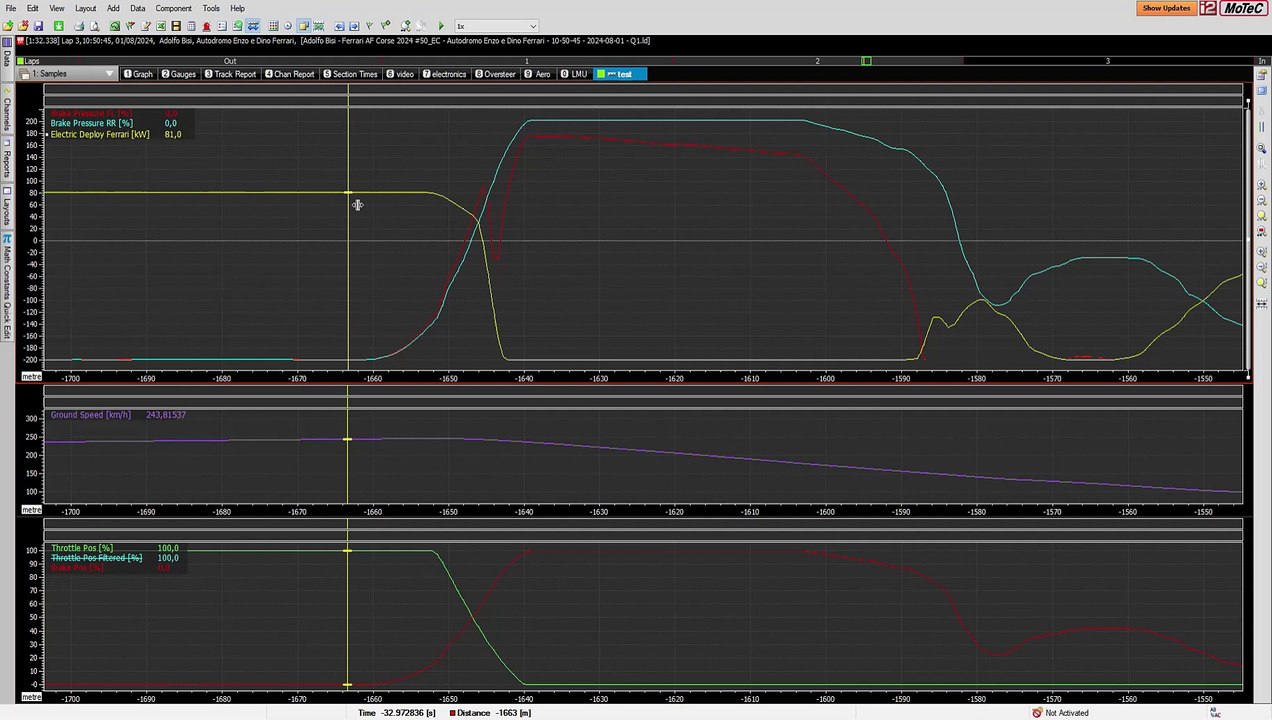Click the green play button

442,26
